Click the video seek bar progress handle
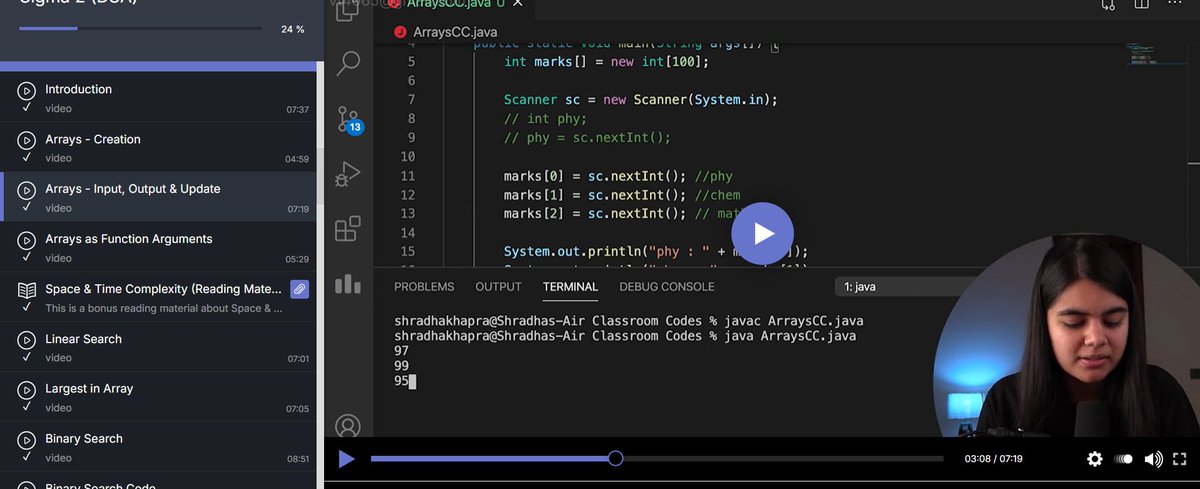The width and height of the screenshot is (1200, 489). 615,458
